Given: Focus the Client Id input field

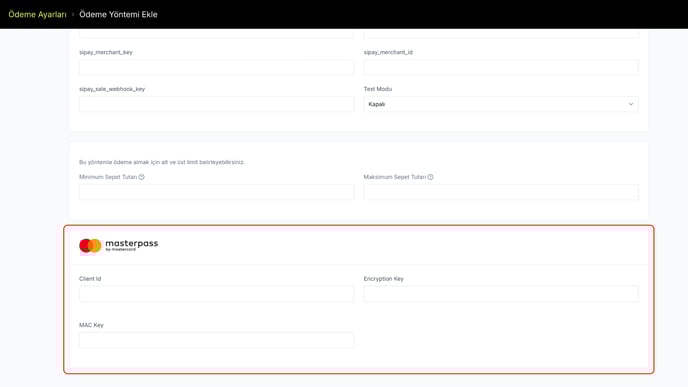Looking at the screenshot, I should [216, 294].
